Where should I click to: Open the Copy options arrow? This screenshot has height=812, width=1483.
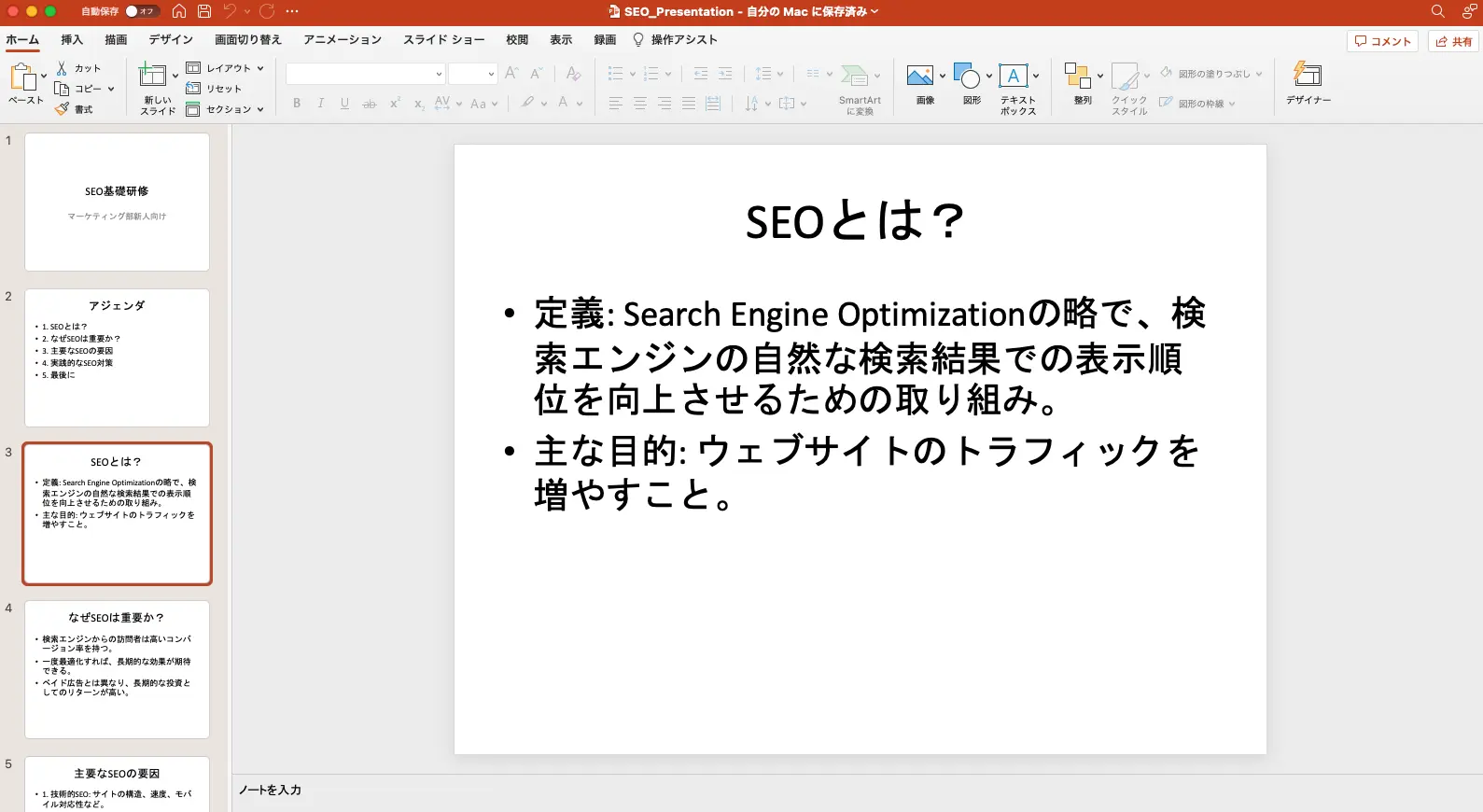pos(111,89)
